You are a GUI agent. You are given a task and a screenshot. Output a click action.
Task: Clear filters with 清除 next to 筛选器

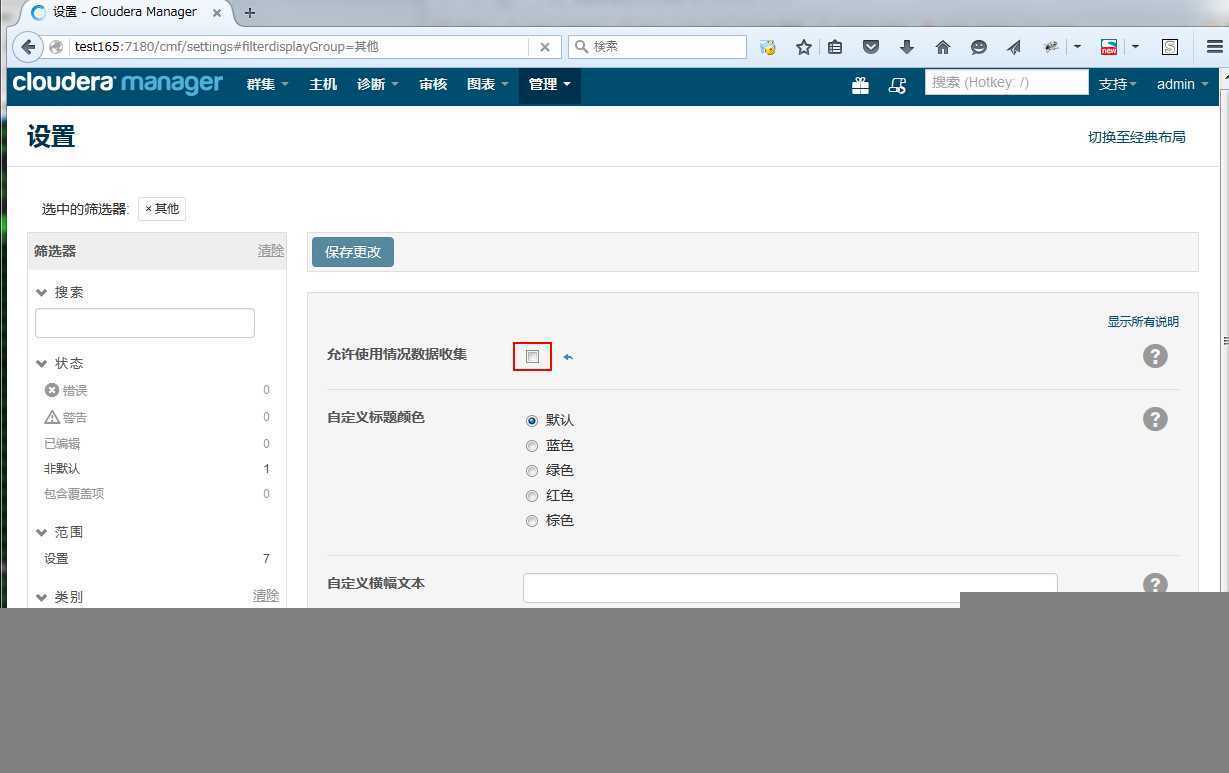point(271,251)
